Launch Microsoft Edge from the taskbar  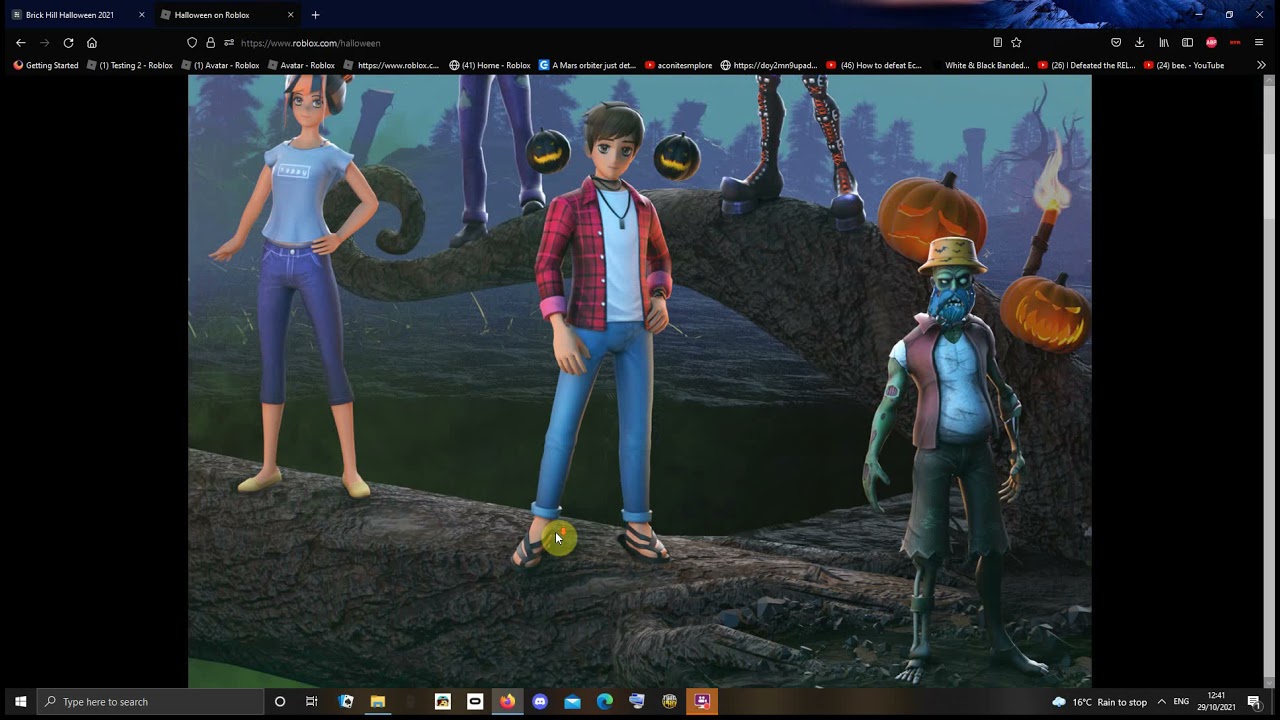pos(605,702)
